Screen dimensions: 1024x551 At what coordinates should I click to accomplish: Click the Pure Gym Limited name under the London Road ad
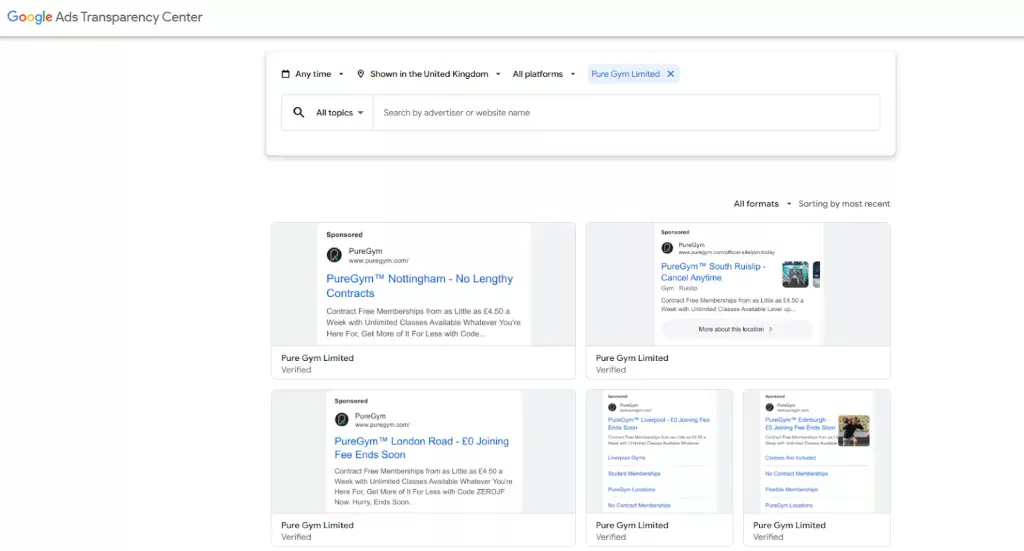(x=317, y=525)
